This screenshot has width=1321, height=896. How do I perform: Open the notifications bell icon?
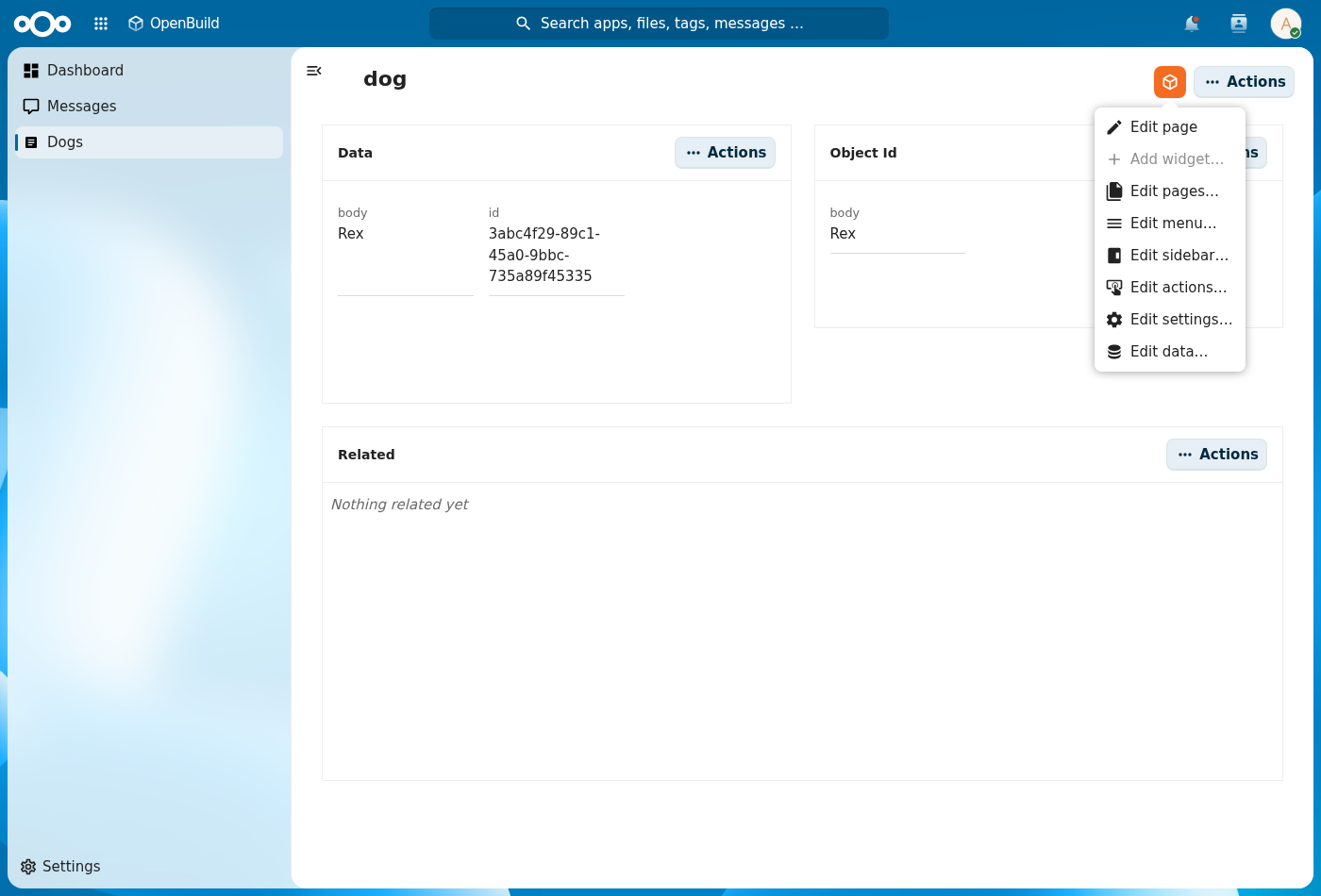[x=1192, y=24]
